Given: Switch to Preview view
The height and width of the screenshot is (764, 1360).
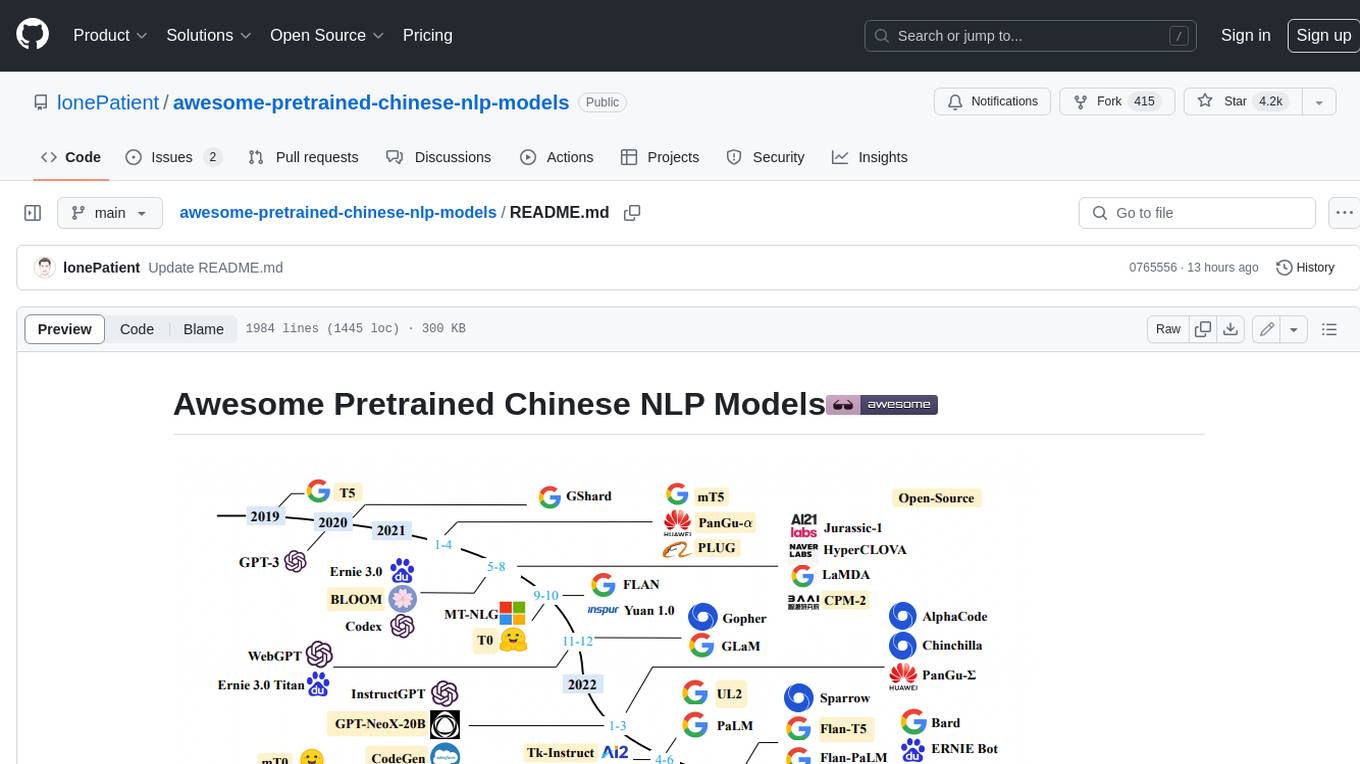Looking at the screenshot, I should tap(65, 329).
